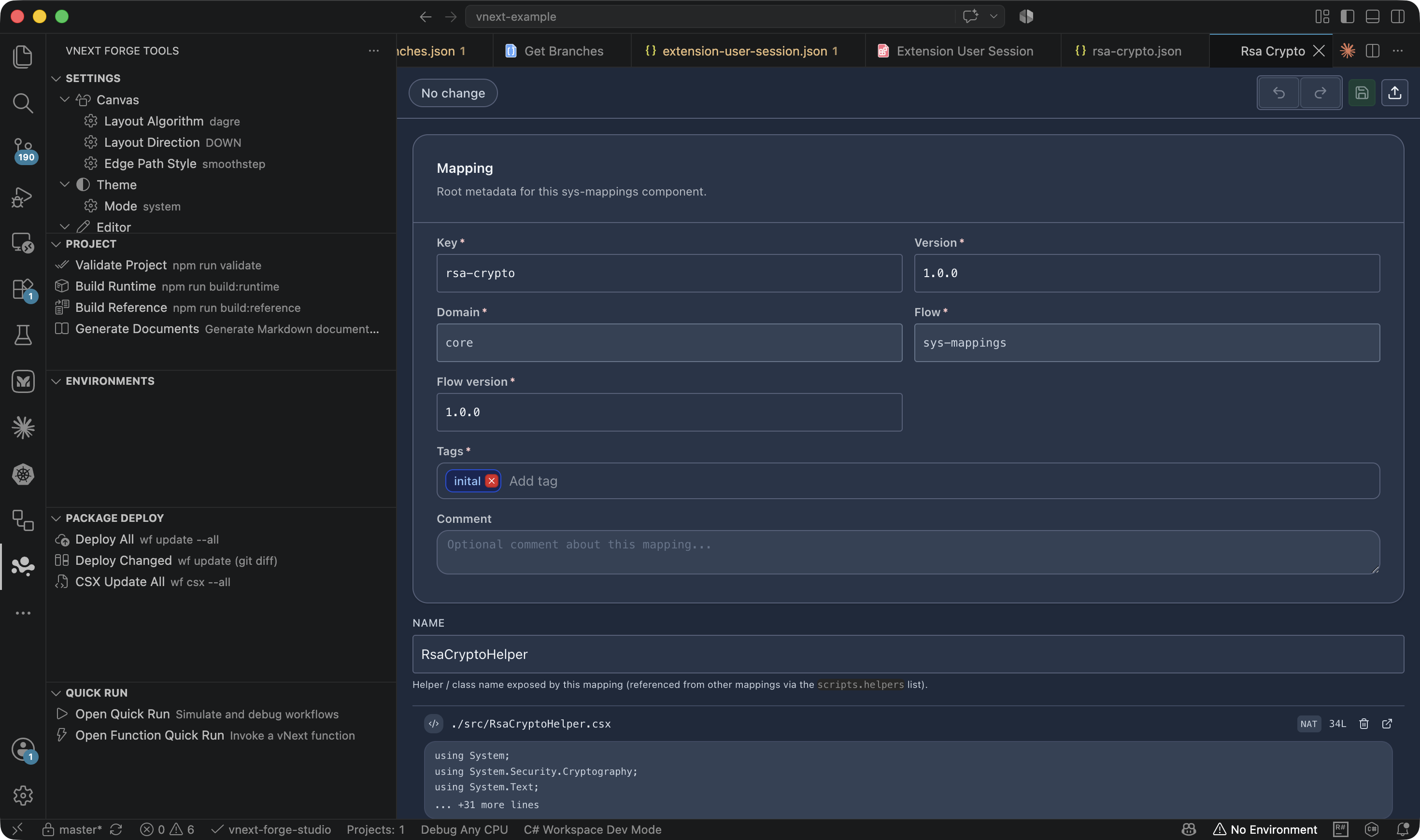Open the Testing flask view
1420x840 pixels.
tap(23, 335)
